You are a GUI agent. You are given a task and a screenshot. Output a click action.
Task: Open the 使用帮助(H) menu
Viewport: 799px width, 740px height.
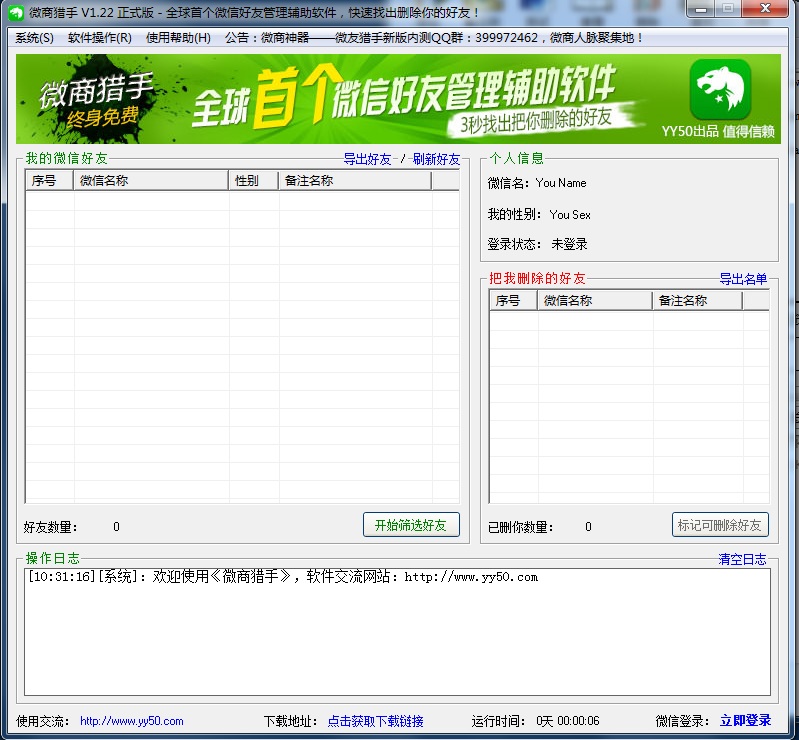point(178,38)
